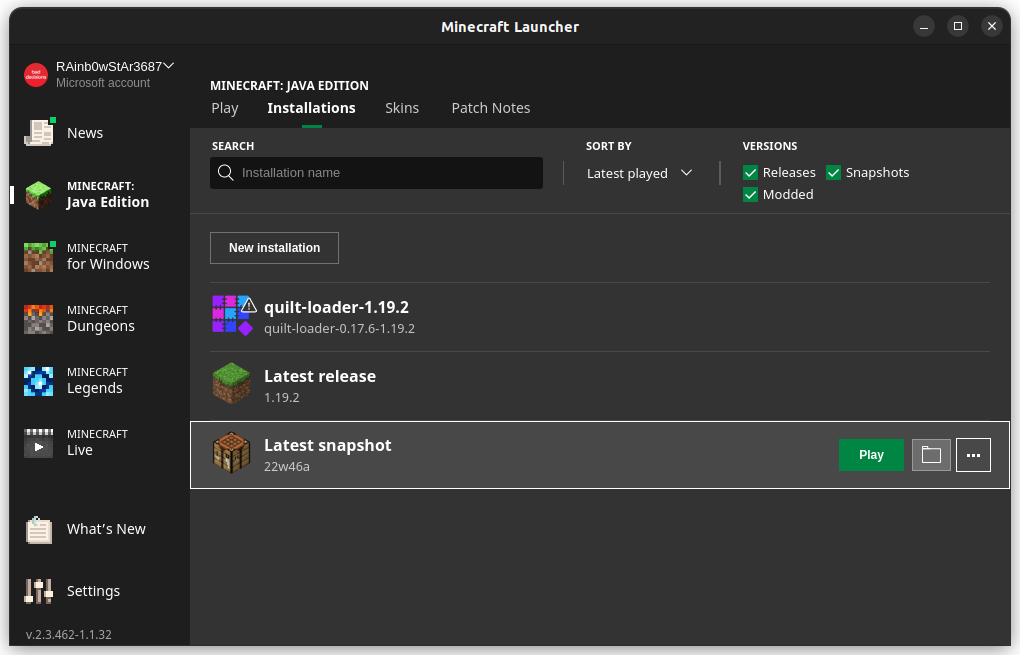Screen dimensions: 1020x655
Task: Open the Latest snapshot installation folder
Action: click(x=931, y=455)
